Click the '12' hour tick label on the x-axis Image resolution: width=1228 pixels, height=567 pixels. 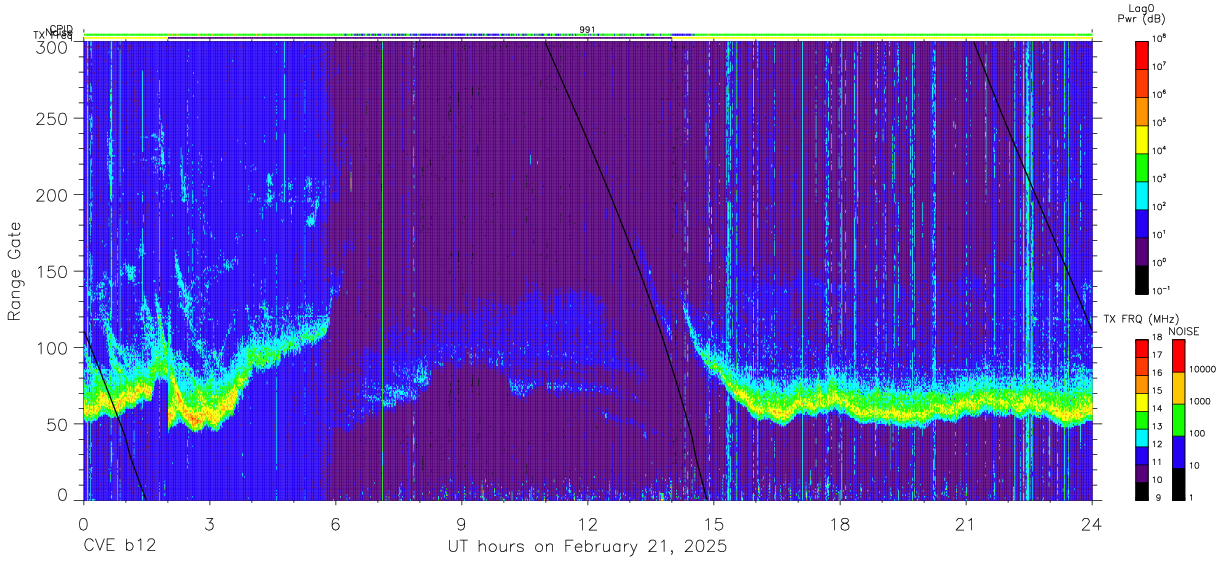[587, 524]
